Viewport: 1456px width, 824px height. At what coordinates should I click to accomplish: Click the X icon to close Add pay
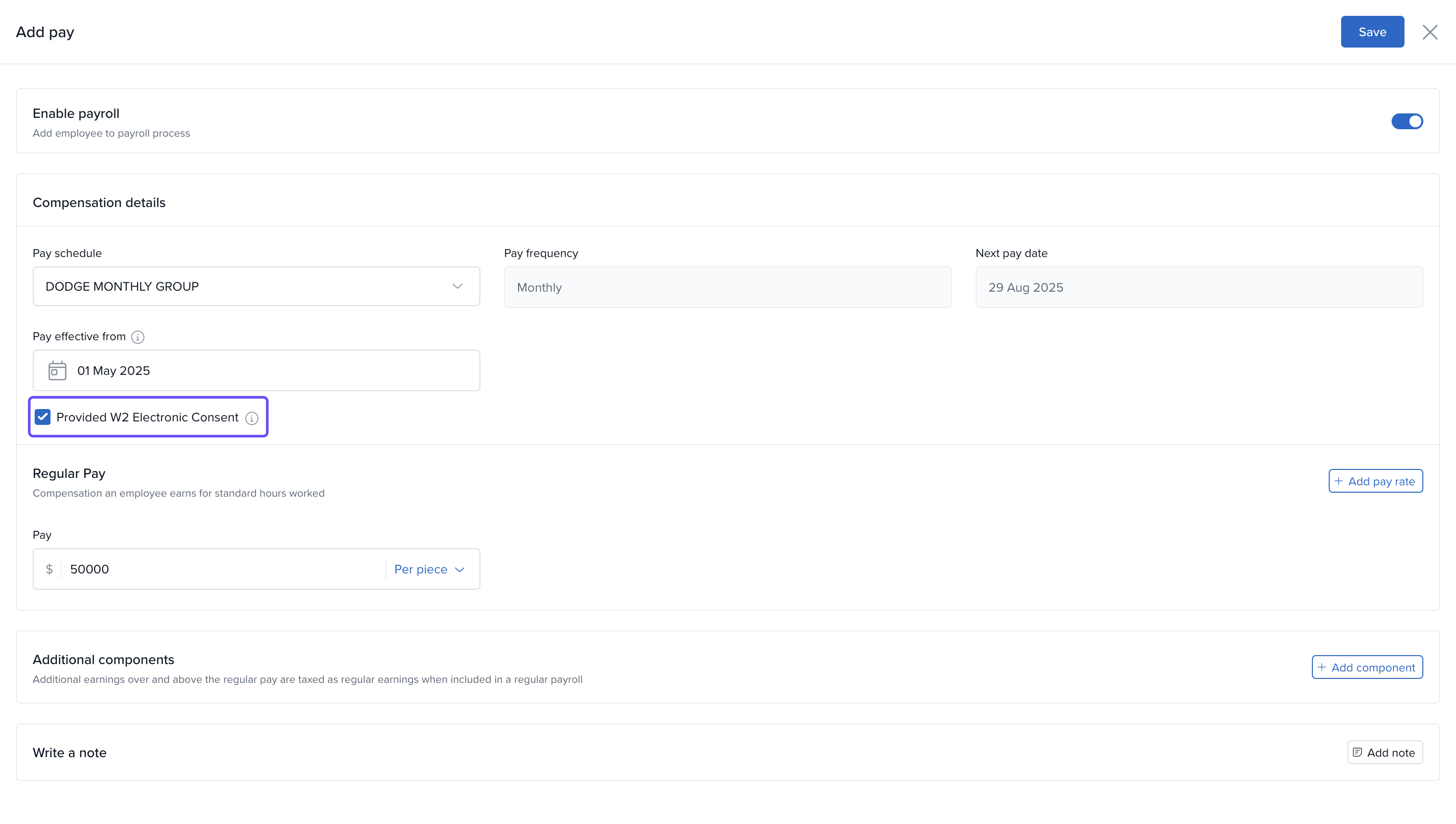1430,32
